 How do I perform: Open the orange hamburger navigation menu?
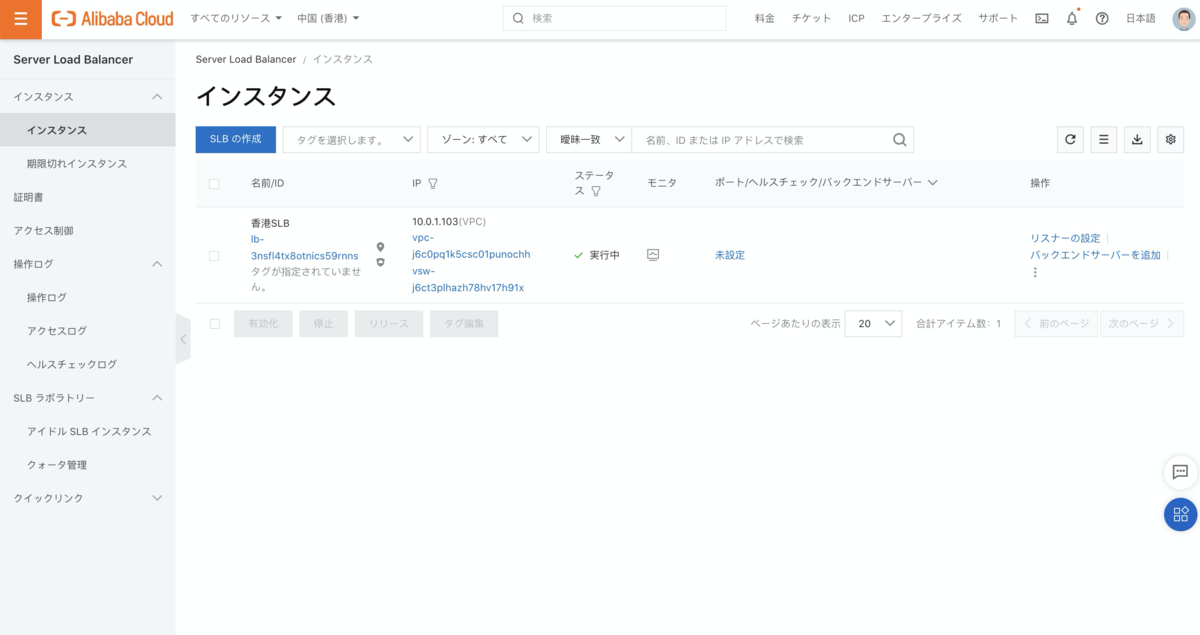pos(21,19)
